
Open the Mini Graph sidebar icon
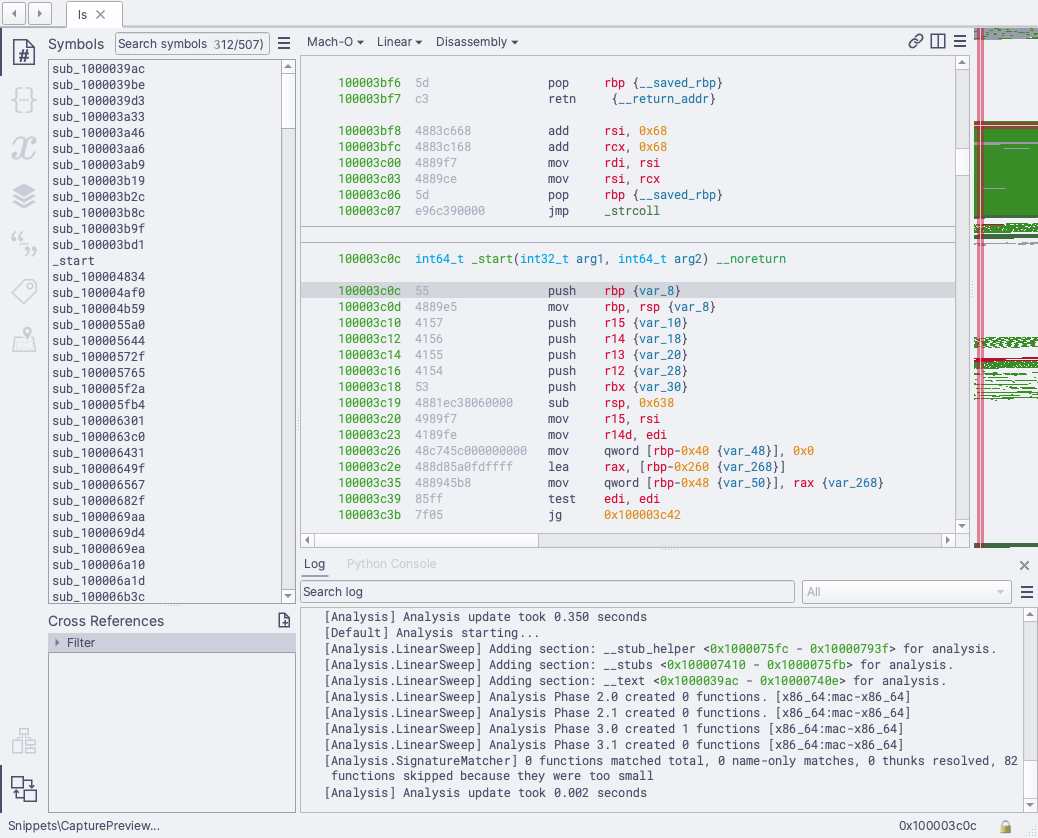point(24,741)
